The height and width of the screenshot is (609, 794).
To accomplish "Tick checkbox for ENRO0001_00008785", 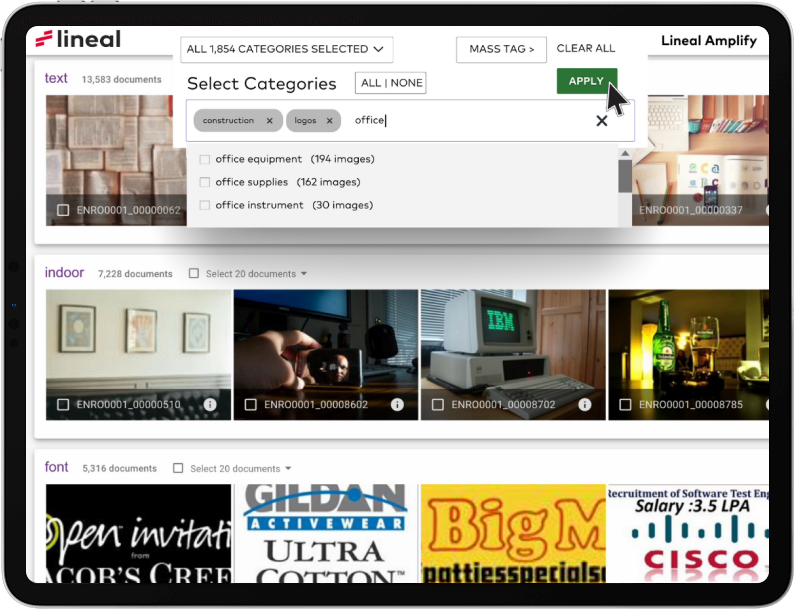I will pos(625,405).
